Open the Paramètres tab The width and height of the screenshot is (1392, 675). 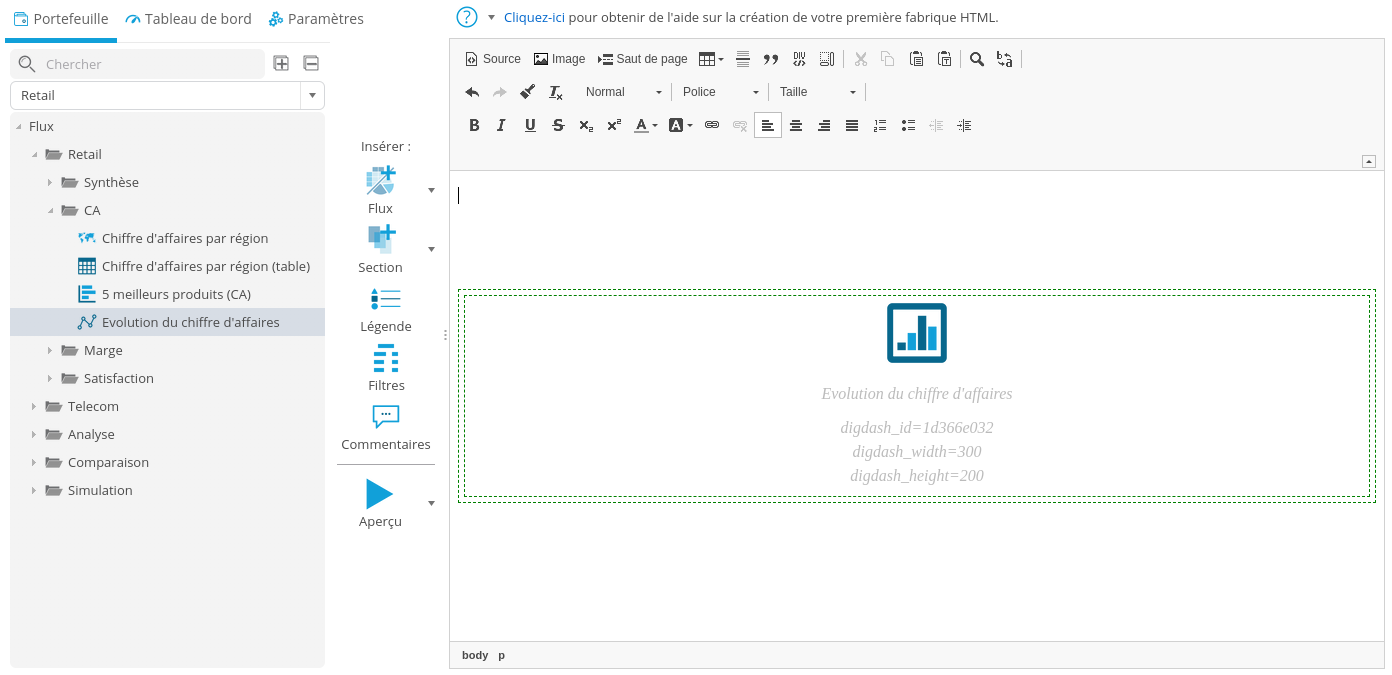click(316, 19)
